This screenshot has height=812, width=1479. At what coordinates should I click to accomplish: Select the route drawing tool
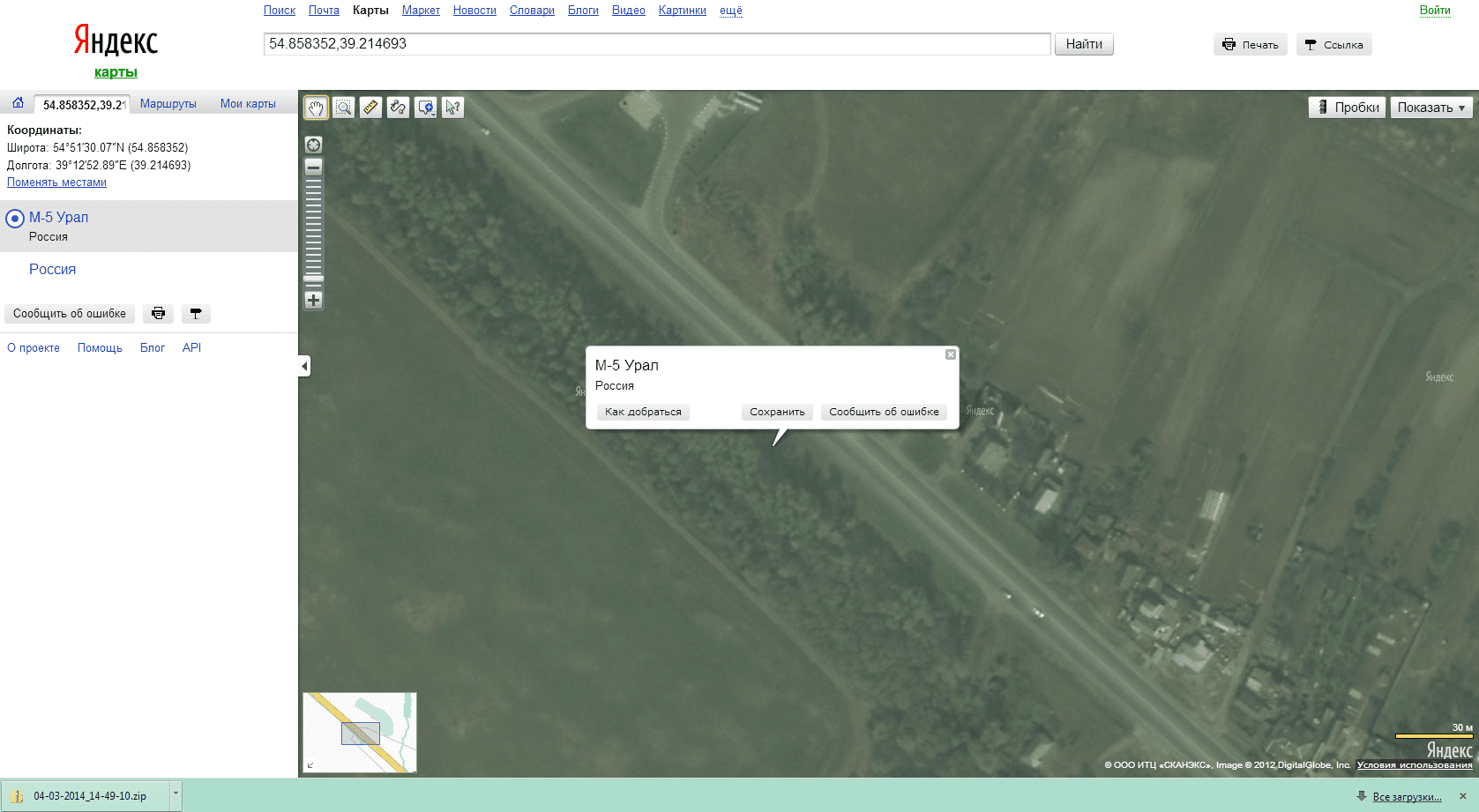pyautogui.click(x=399, y=108)
